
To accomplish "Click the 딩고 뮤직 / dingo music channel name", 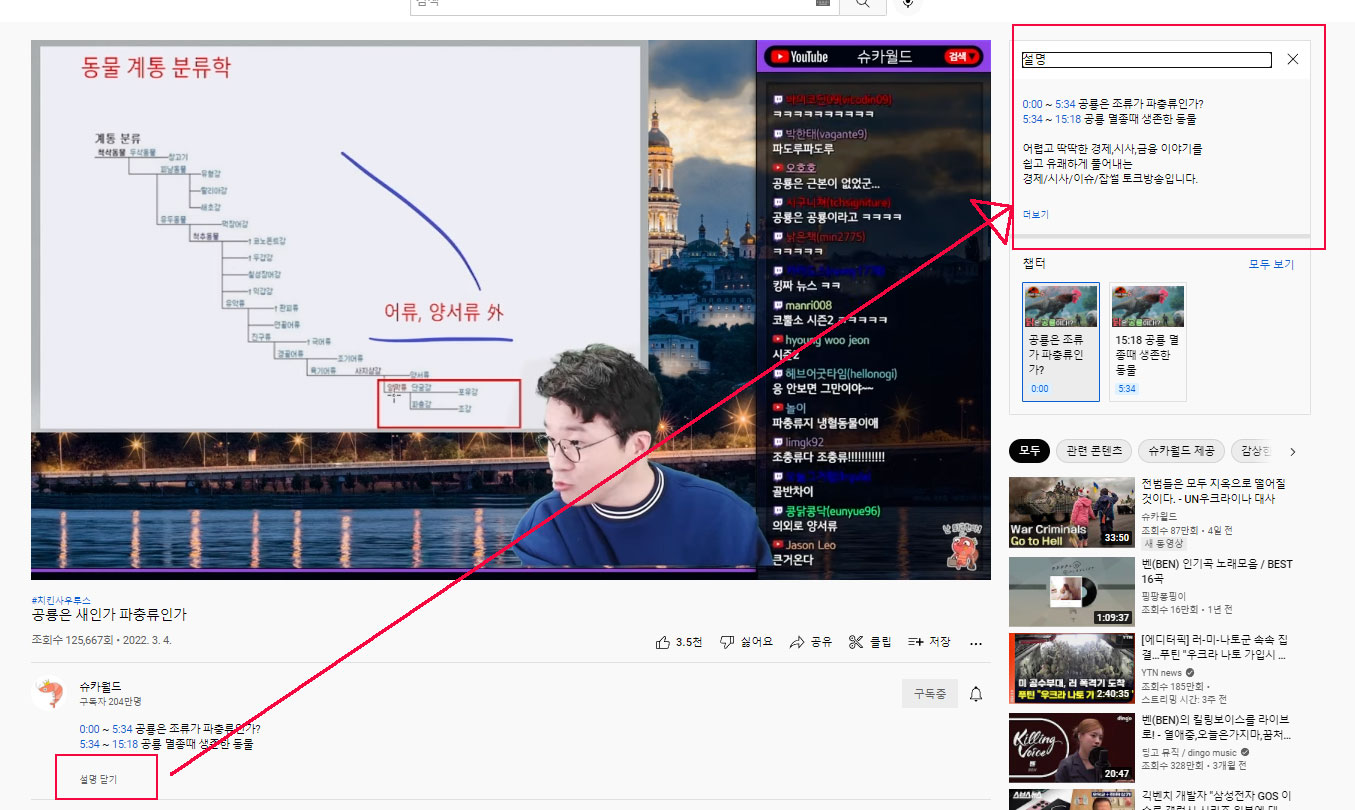I will click(1188, 752).
